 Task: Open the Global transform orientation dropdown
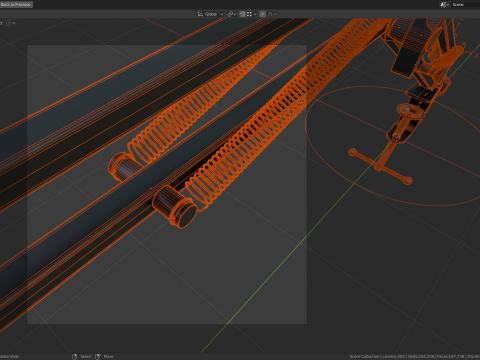(210, 14)
